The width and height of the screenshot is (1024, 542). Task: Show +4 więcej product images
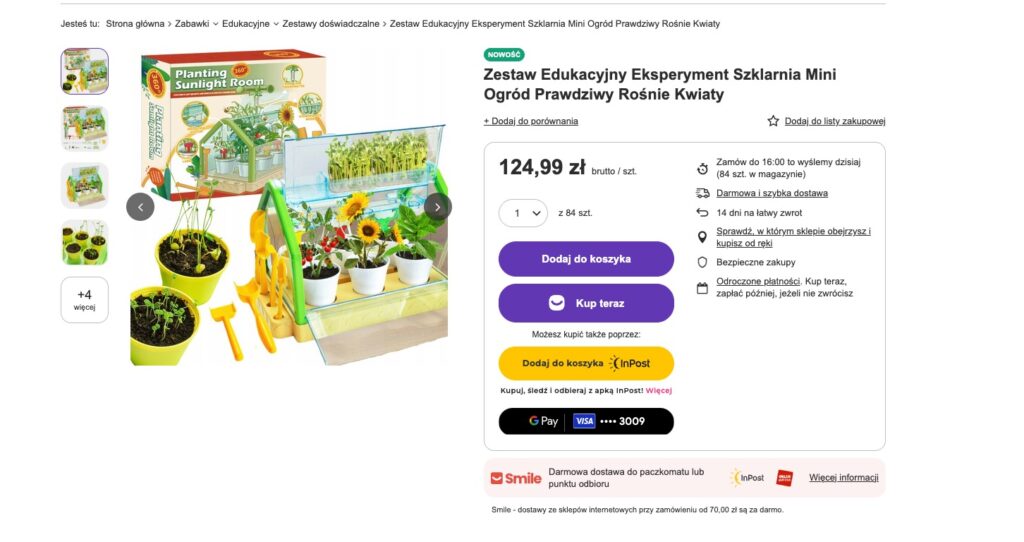click(85, 299)
